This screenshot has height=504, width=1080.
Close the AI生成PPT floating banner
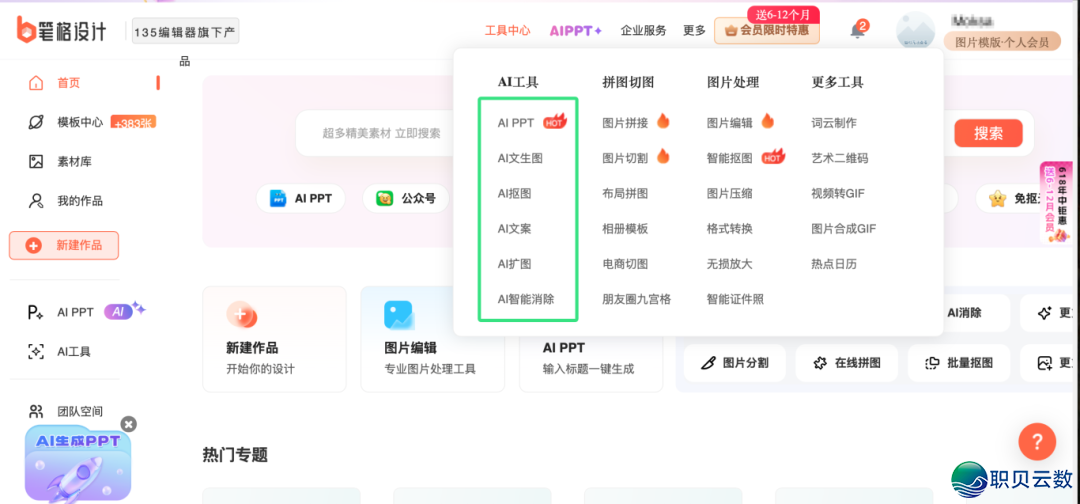128,424
